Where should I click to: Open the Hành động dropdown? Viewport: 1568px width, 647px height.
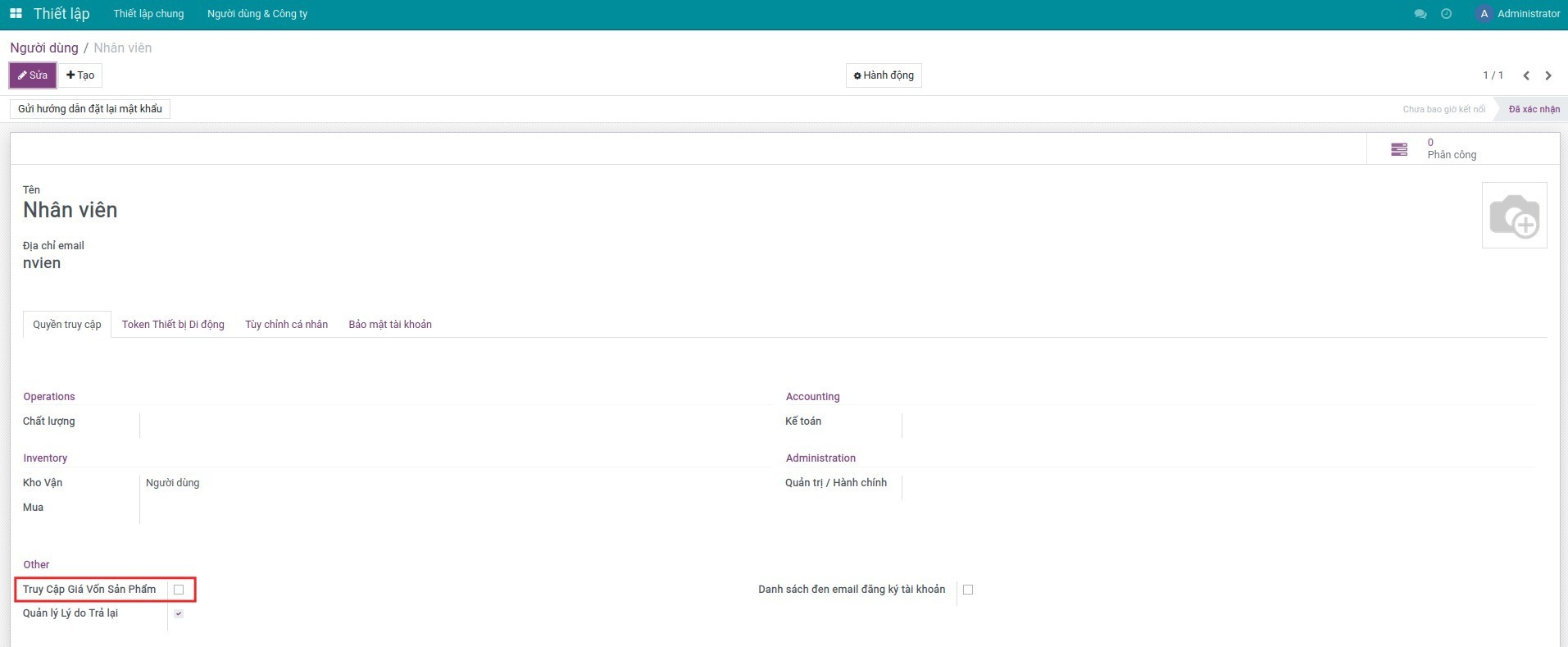click(x=884, y=75)
